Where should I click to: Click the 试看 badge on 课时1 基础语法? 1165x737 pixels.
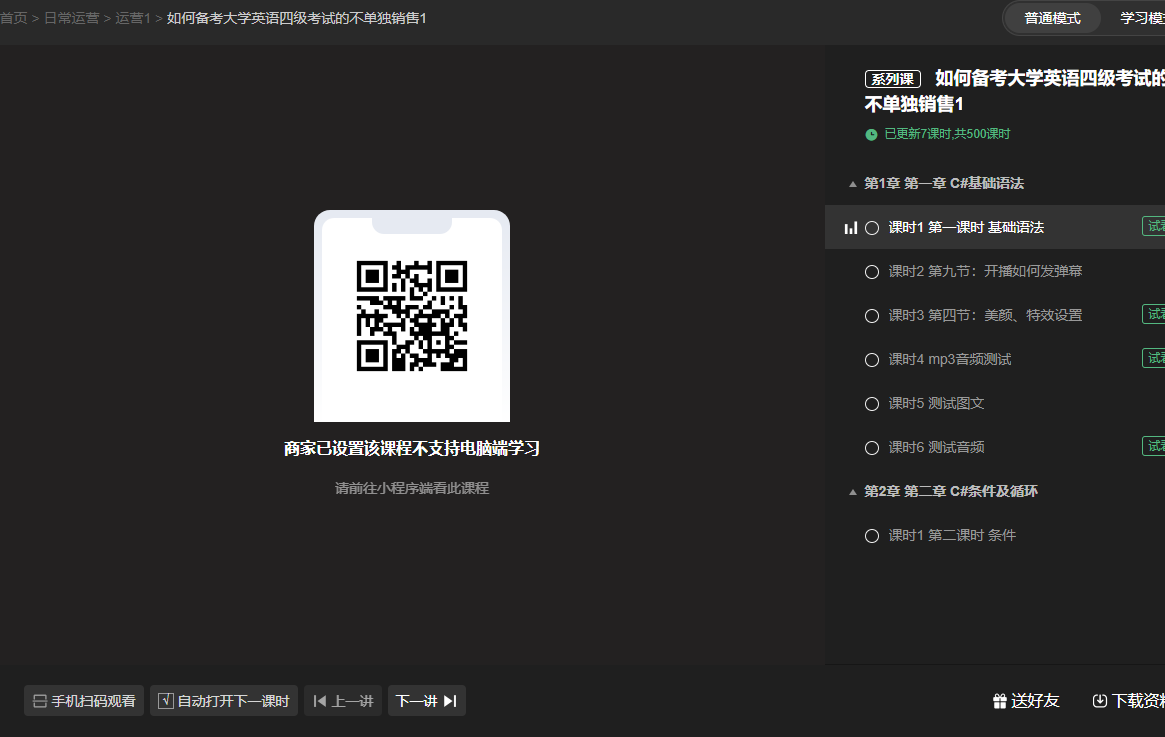point(1154,227)
